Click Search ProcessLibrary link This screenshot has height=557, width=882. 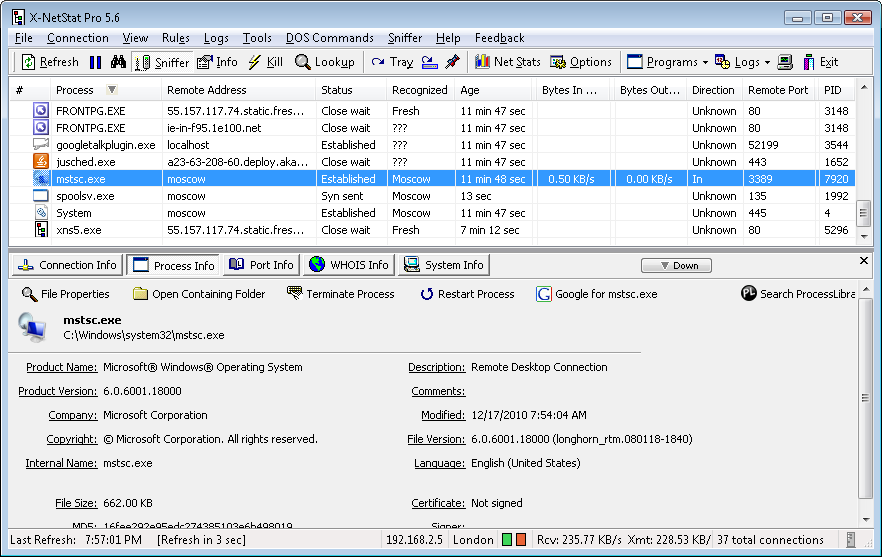click(798, 294)
